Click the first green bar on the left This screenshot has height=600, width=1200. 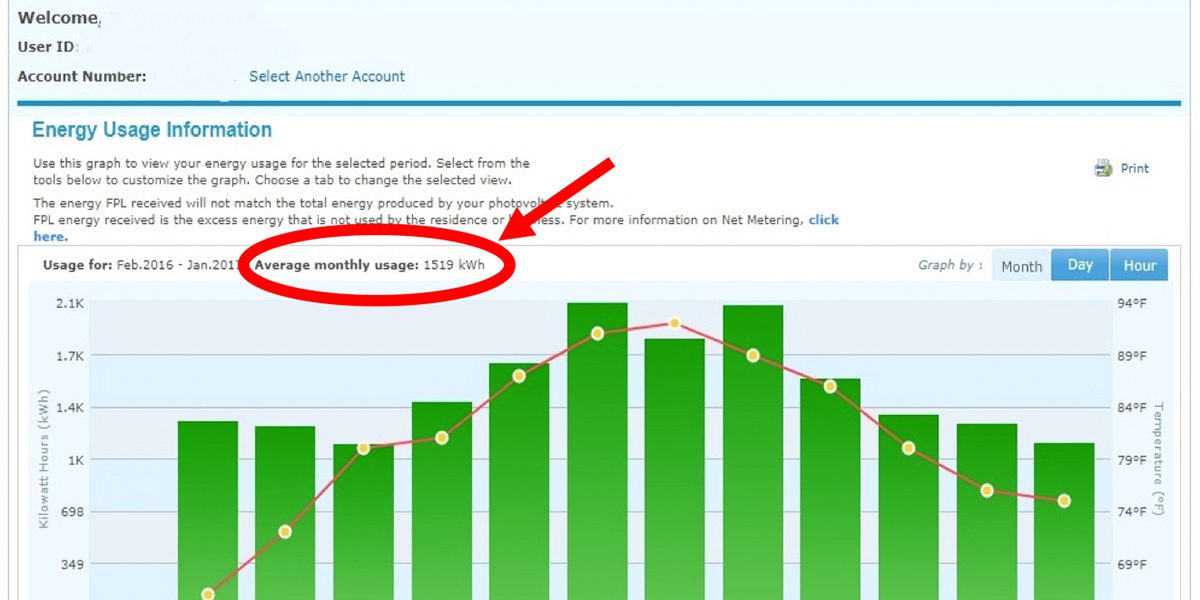click(208, 500)
